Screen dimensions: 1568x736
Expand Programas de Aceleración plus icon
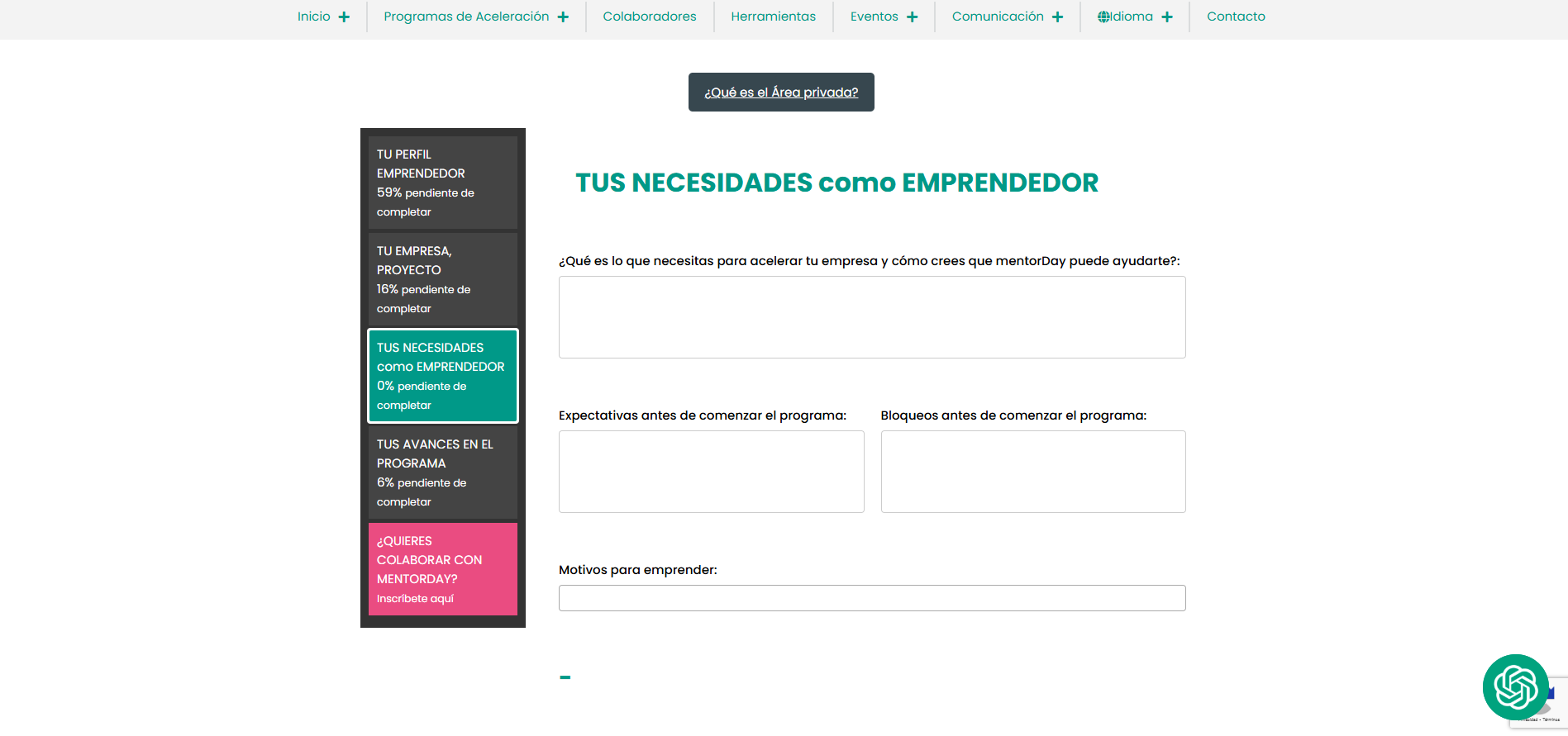(563, 17)
